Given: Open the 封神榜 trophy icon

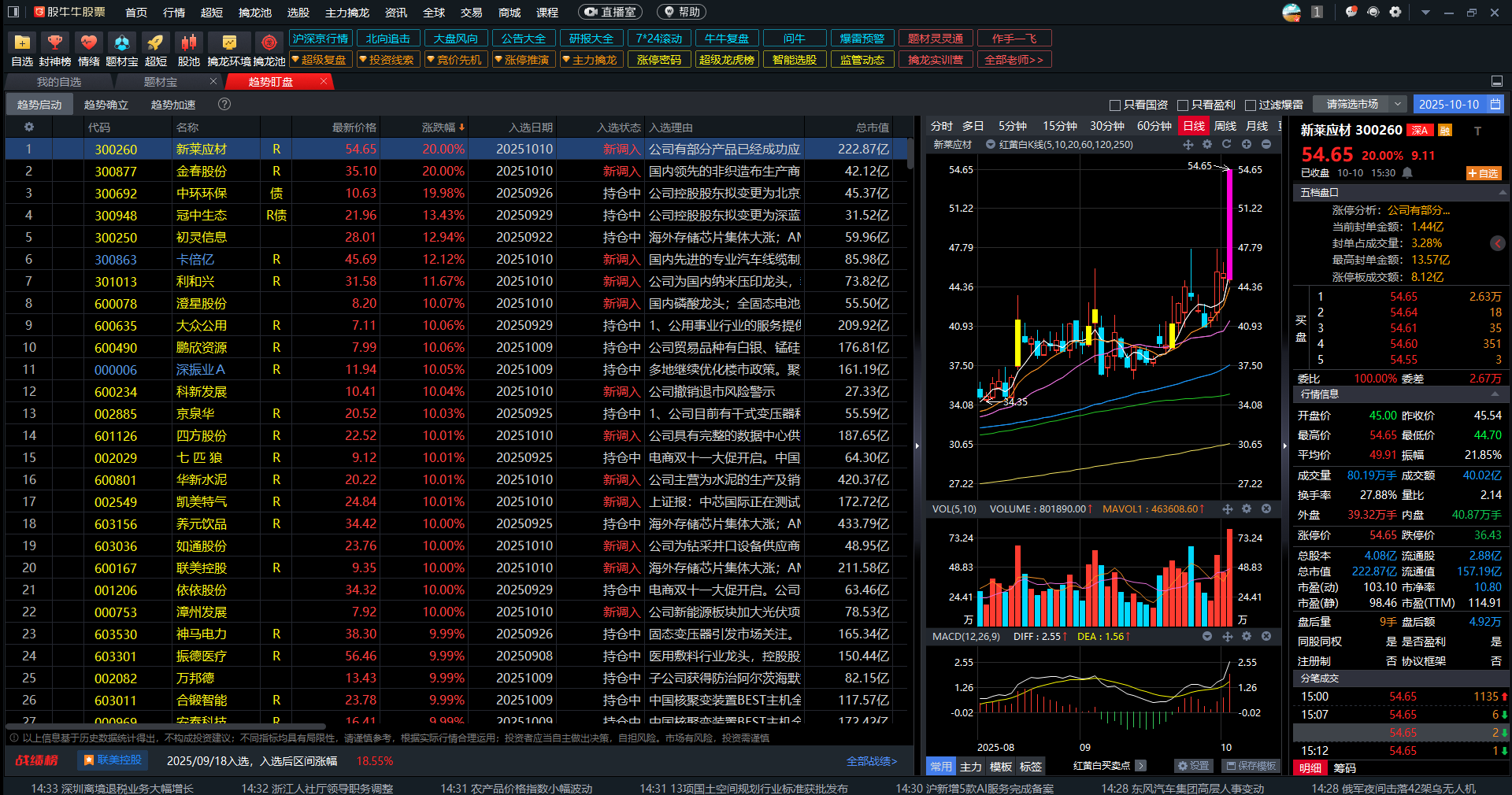Looking at the screenshot, I should point(54,43).
